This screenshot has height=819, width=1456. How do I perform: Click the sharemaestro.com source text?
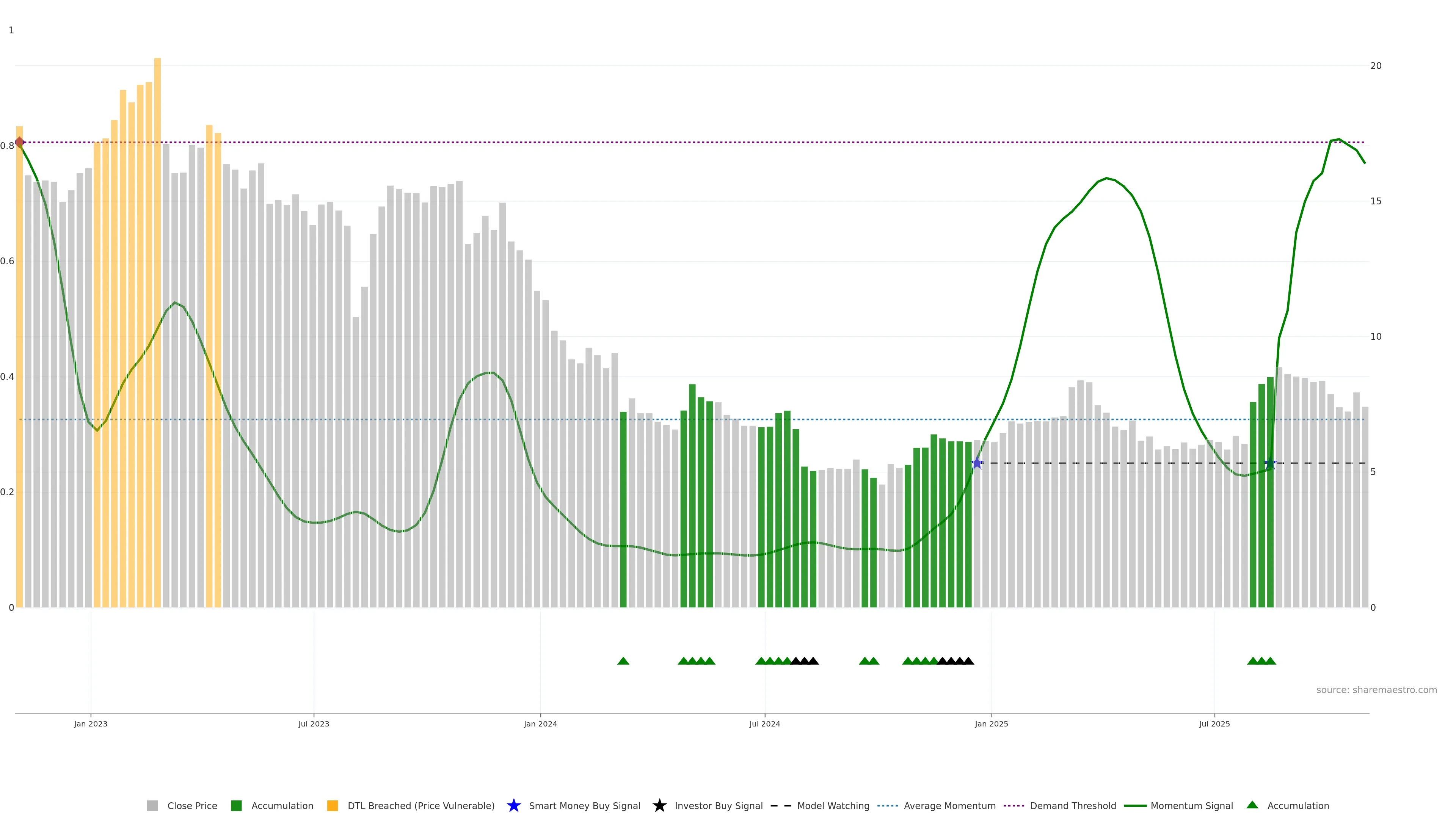[x=1376, y=690]
